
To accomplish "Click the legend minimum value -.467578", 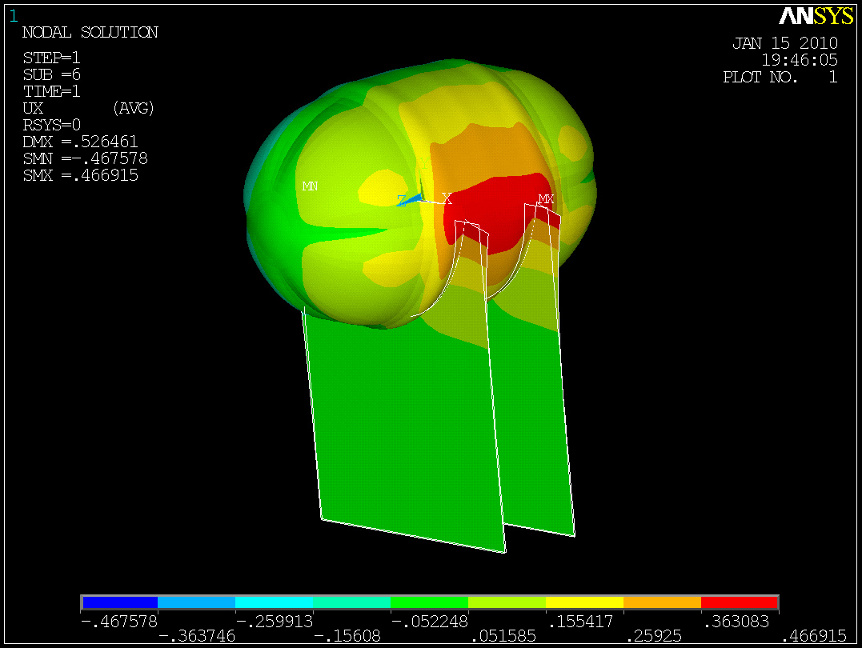I will click(x=119, y=622).
